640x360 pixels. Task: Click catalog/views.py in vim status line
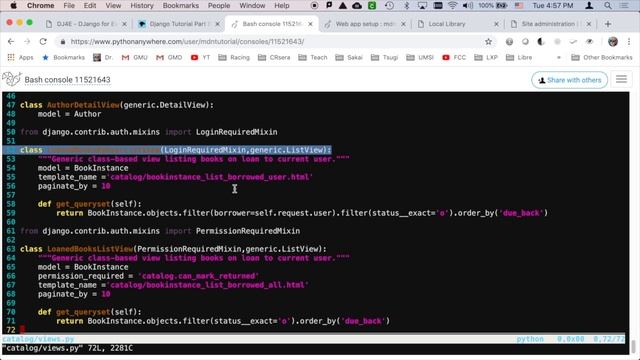click(38, 339)
